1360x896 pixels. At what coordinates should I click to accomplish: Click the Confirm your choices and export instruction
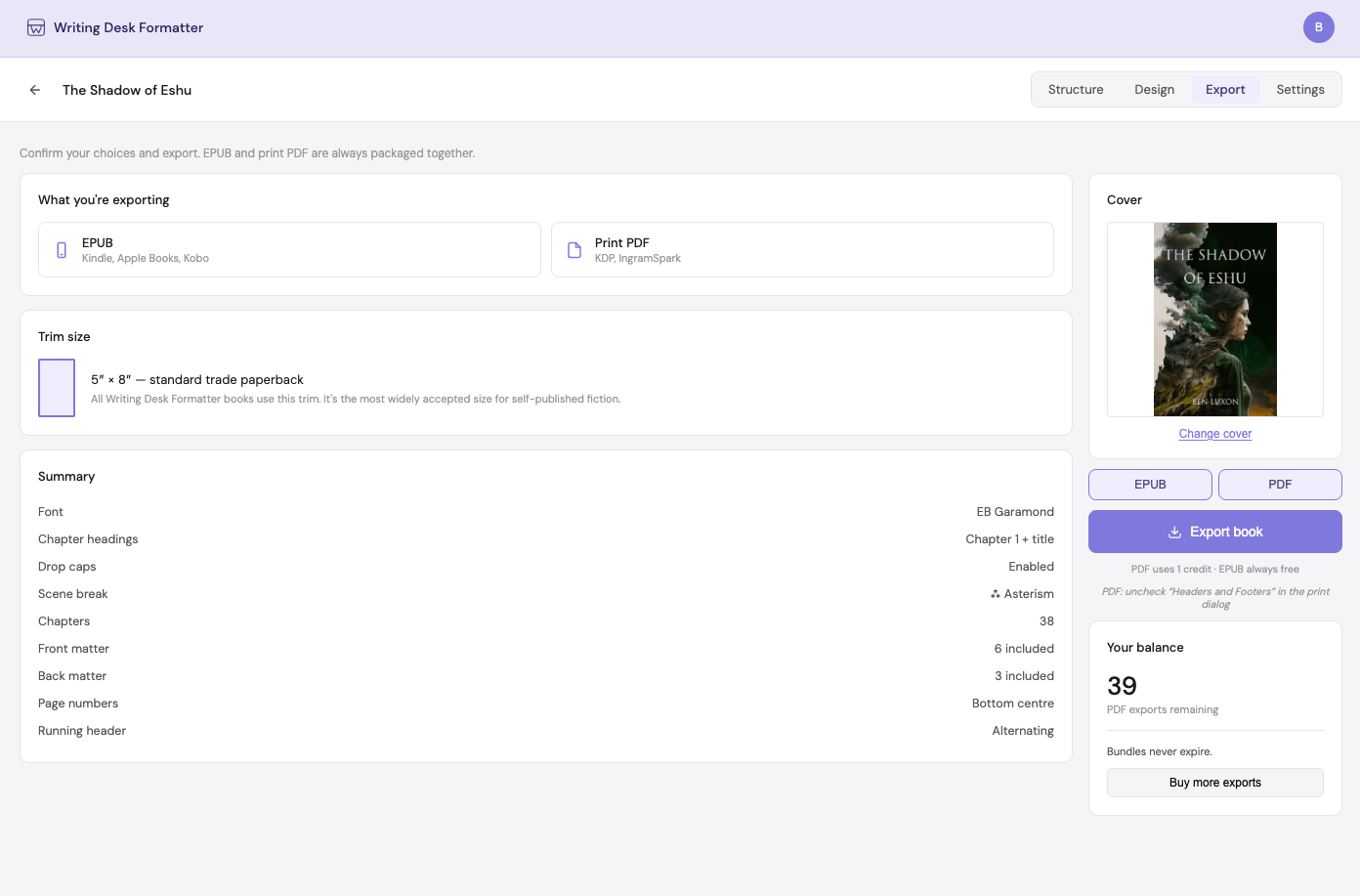coord(247,153)
